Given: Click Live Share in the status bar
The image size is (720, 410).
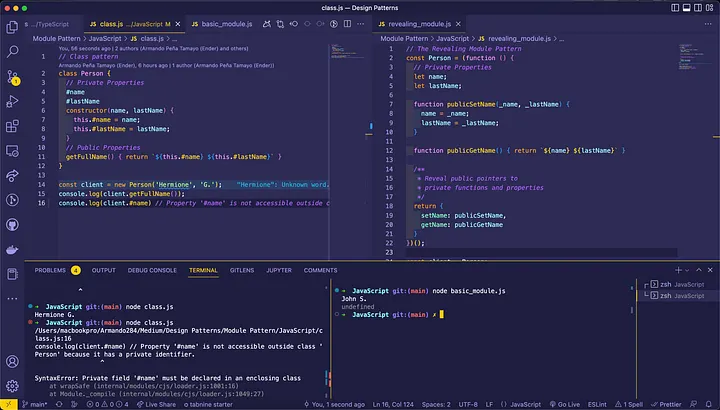Looking at the screenshot, I should [156, 404].
